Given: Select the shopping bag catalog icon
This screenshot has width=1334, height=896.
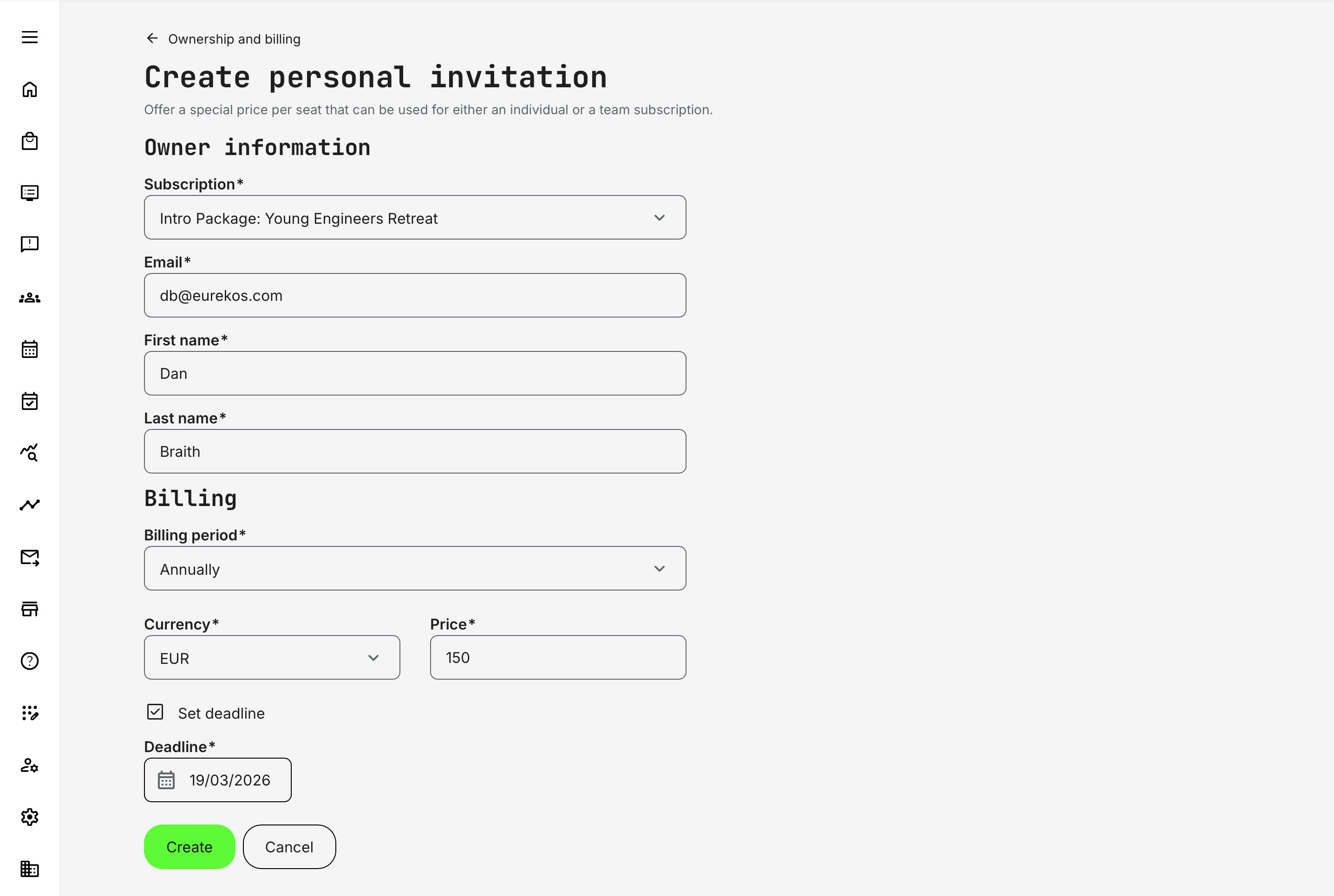Looking at the screenshot, I should point(29,141).
